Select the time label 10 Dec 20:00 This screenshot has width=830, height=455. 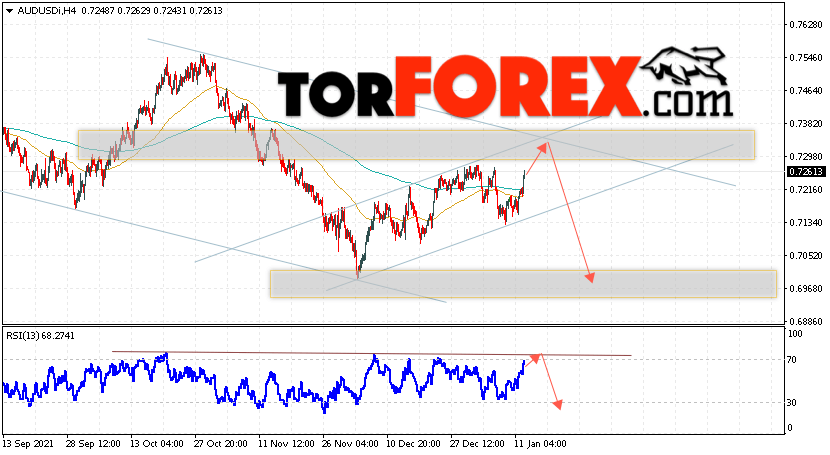[x=413, y=443]
